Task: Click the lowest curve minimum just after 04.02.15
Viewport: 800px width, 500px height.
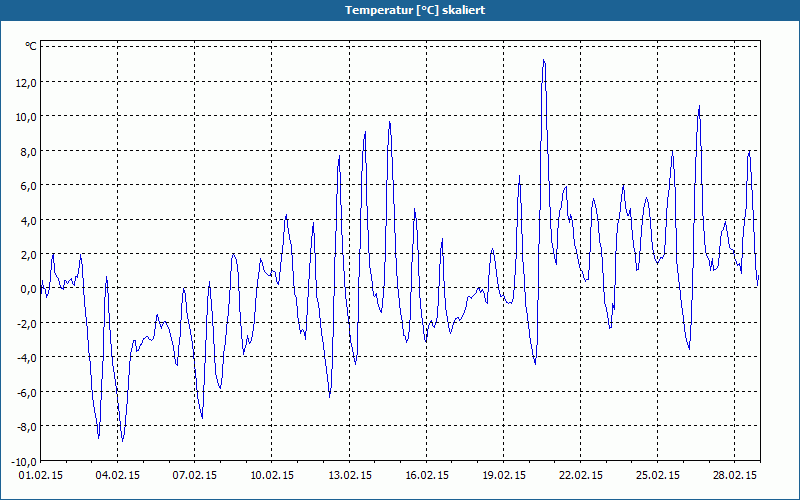Action: click(x=122, y=441)
